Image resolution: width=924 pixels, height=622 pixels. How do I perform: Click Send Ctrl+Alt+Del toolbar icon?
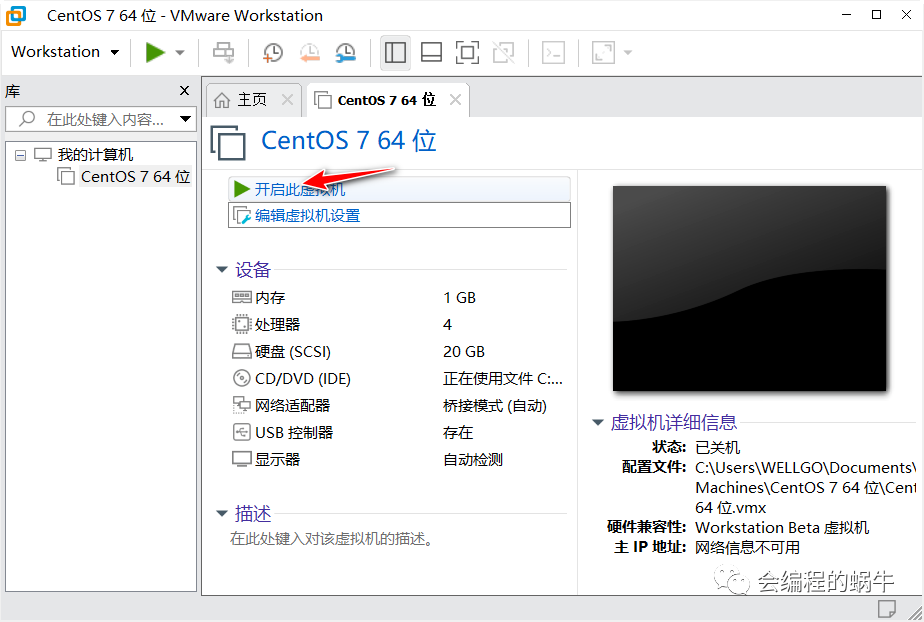(x=223, y=52)
